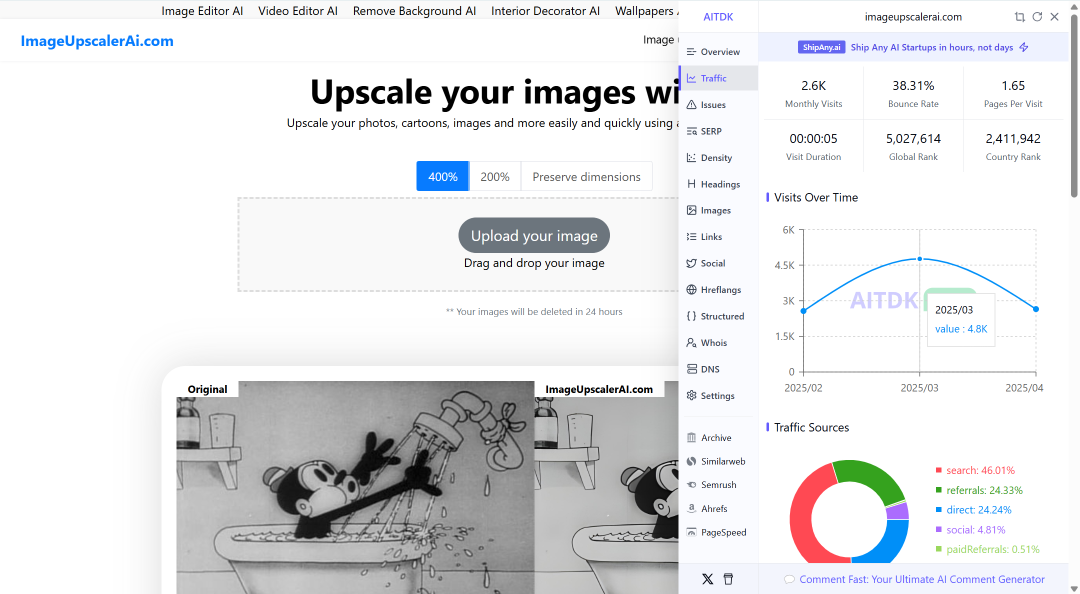The image size is (1080, 594).
Task: Click the ImageUpscalerAi.com site logo
Action: [x=97, y=41]
